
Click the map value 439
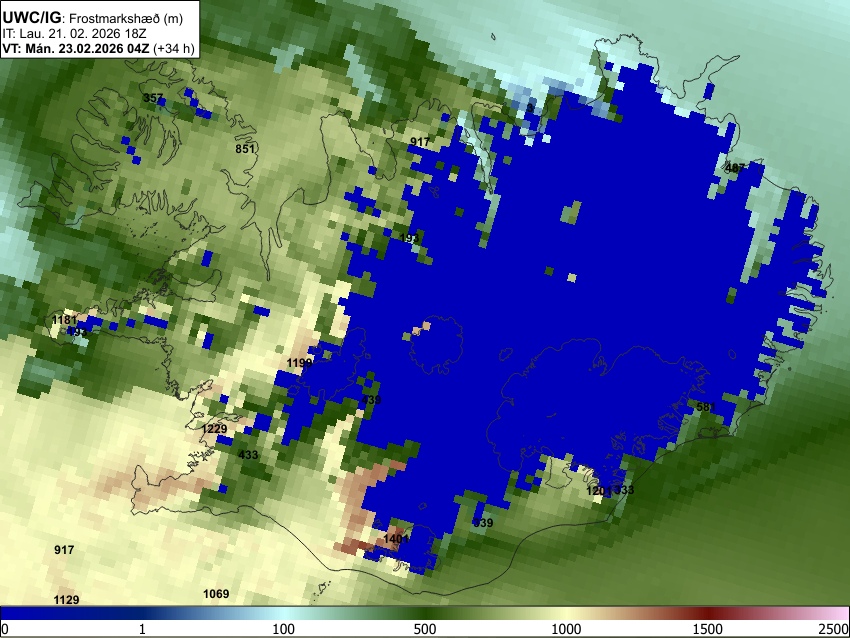(x=371, y=399)
